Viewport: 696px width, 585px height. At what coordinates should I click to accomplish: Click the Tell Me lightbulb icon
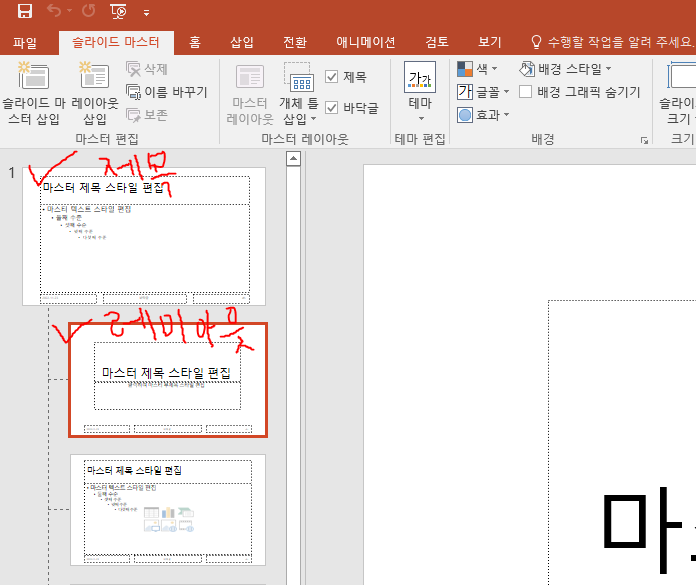(536, 42)
